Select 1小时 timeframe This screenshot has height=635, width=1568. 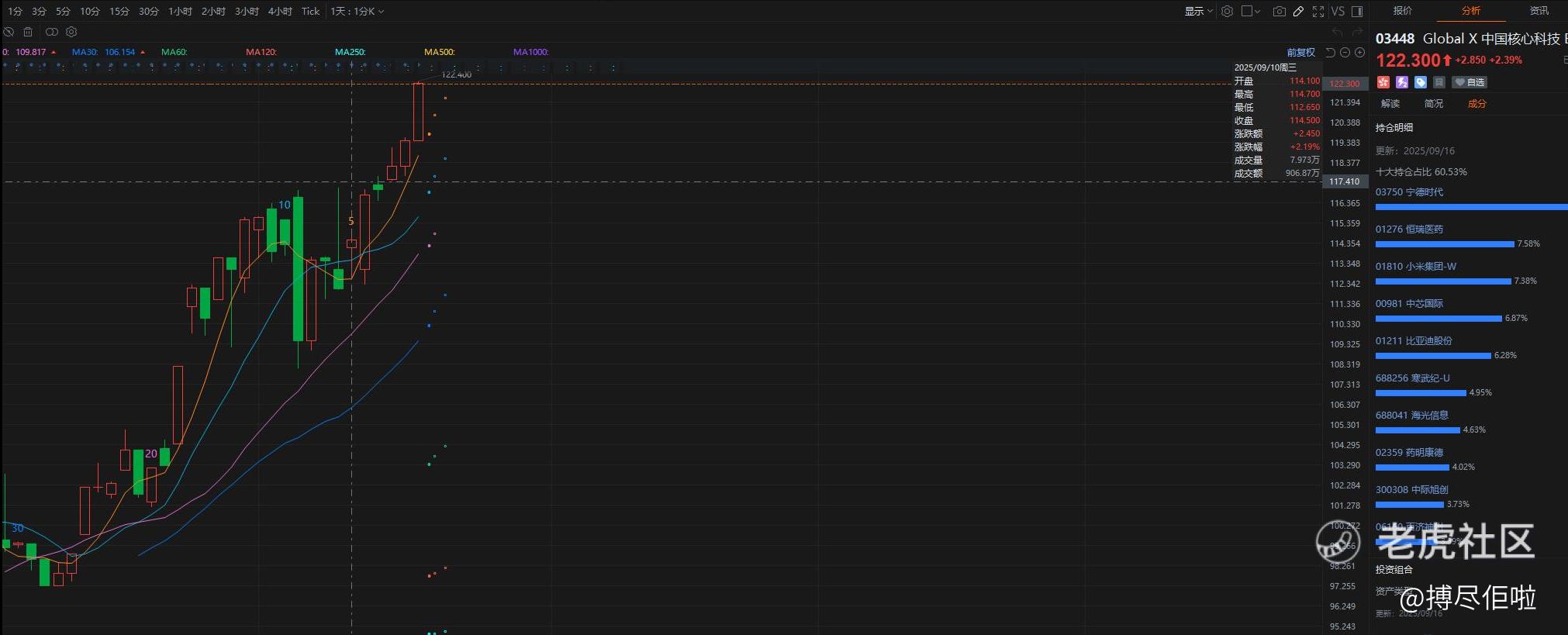[181, 11]
